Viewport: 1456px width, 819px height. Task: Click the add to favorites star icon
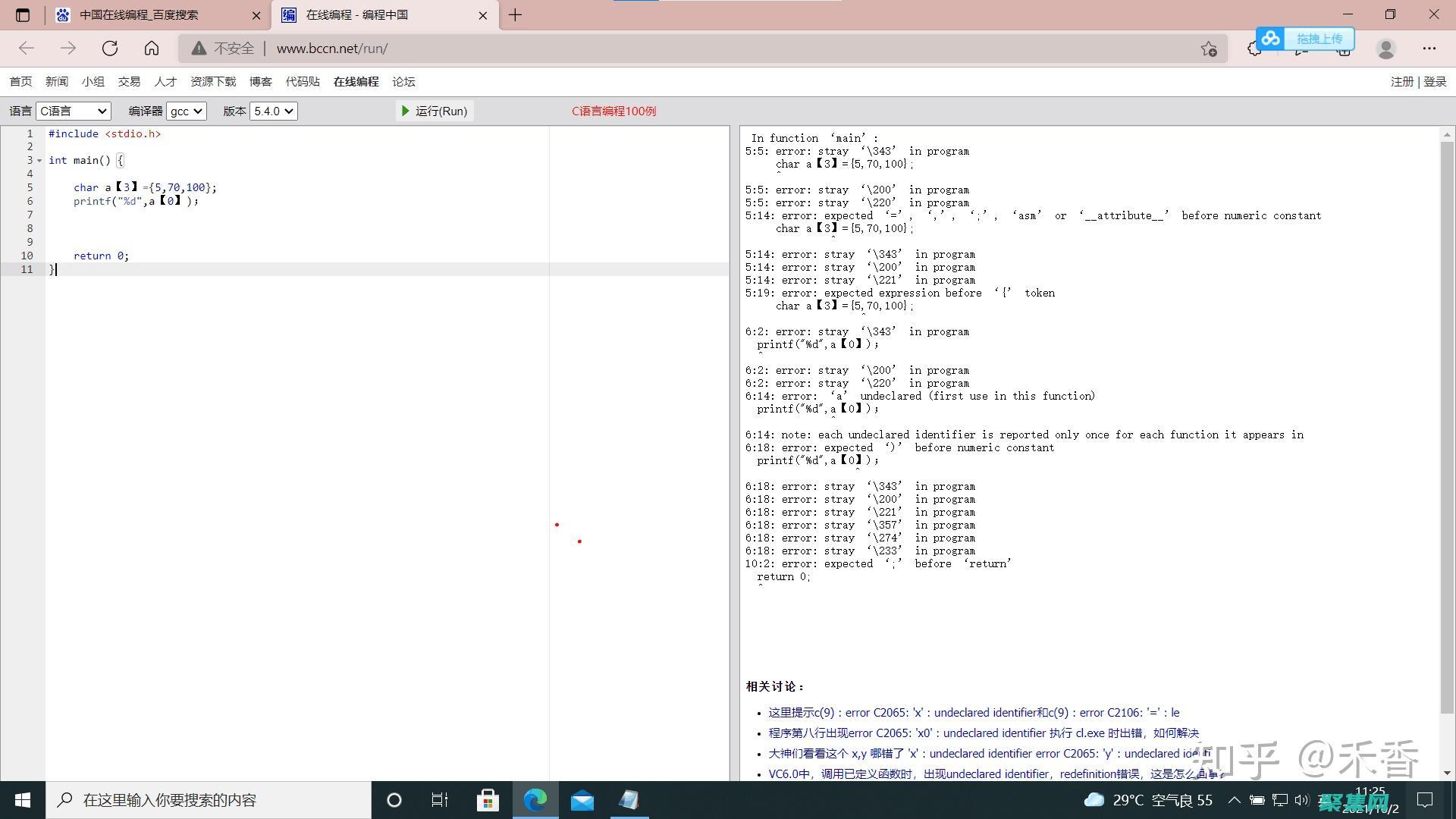(x=1208, y=49)
